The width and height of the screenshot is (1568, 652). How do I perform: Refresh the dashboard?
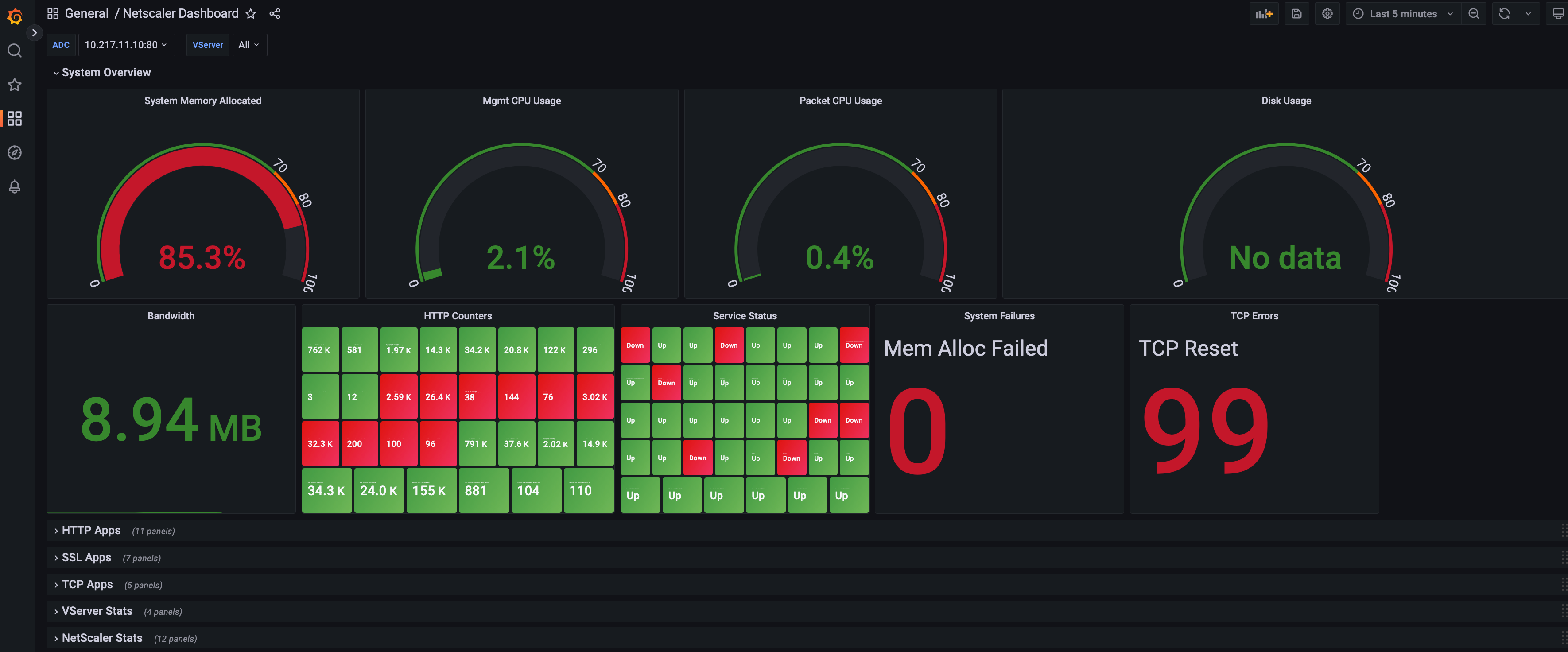tap(1504, 13)
